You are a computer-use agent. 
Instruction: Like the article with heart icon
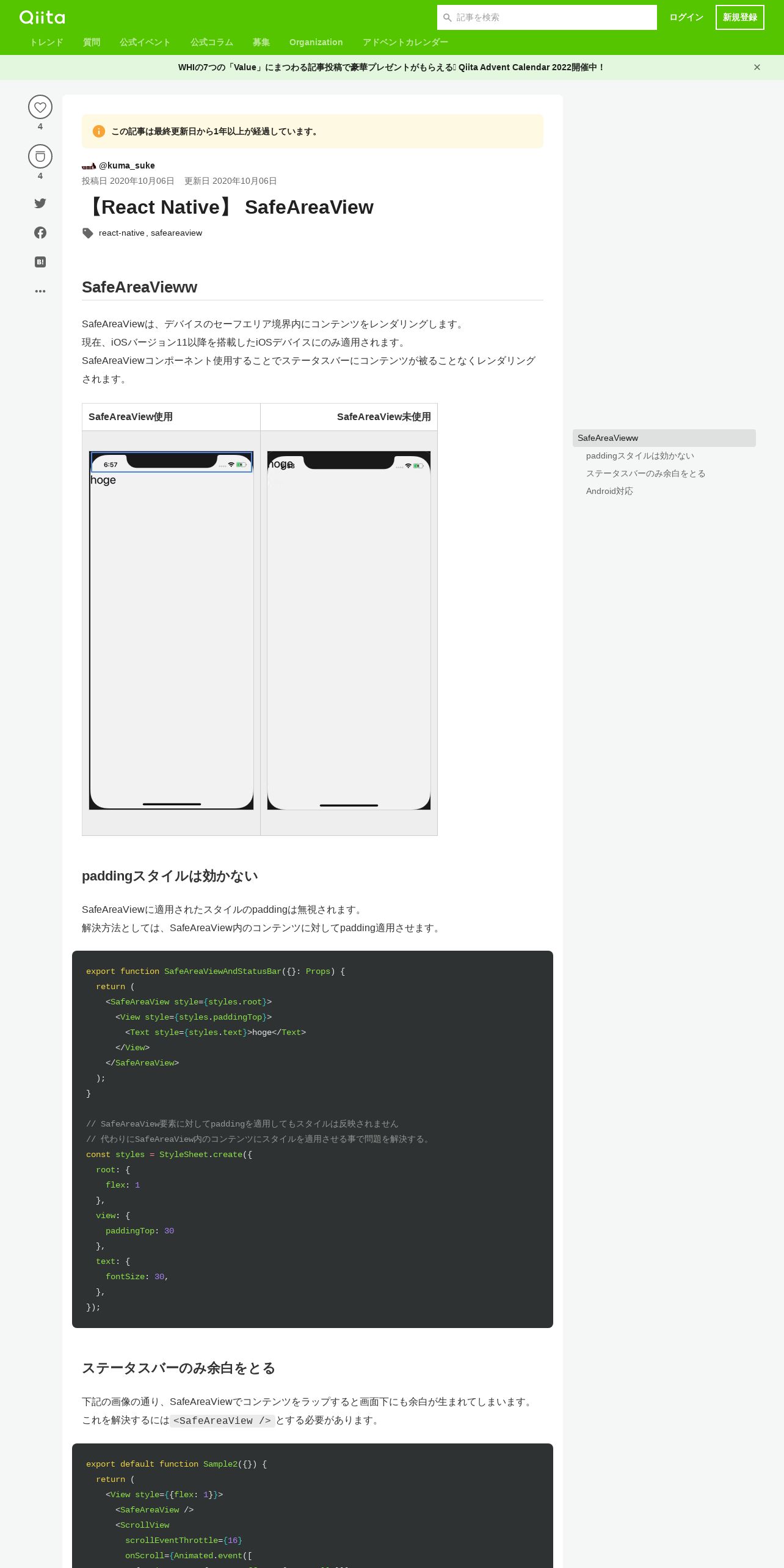pyautogui.click(x=40, y=107)
